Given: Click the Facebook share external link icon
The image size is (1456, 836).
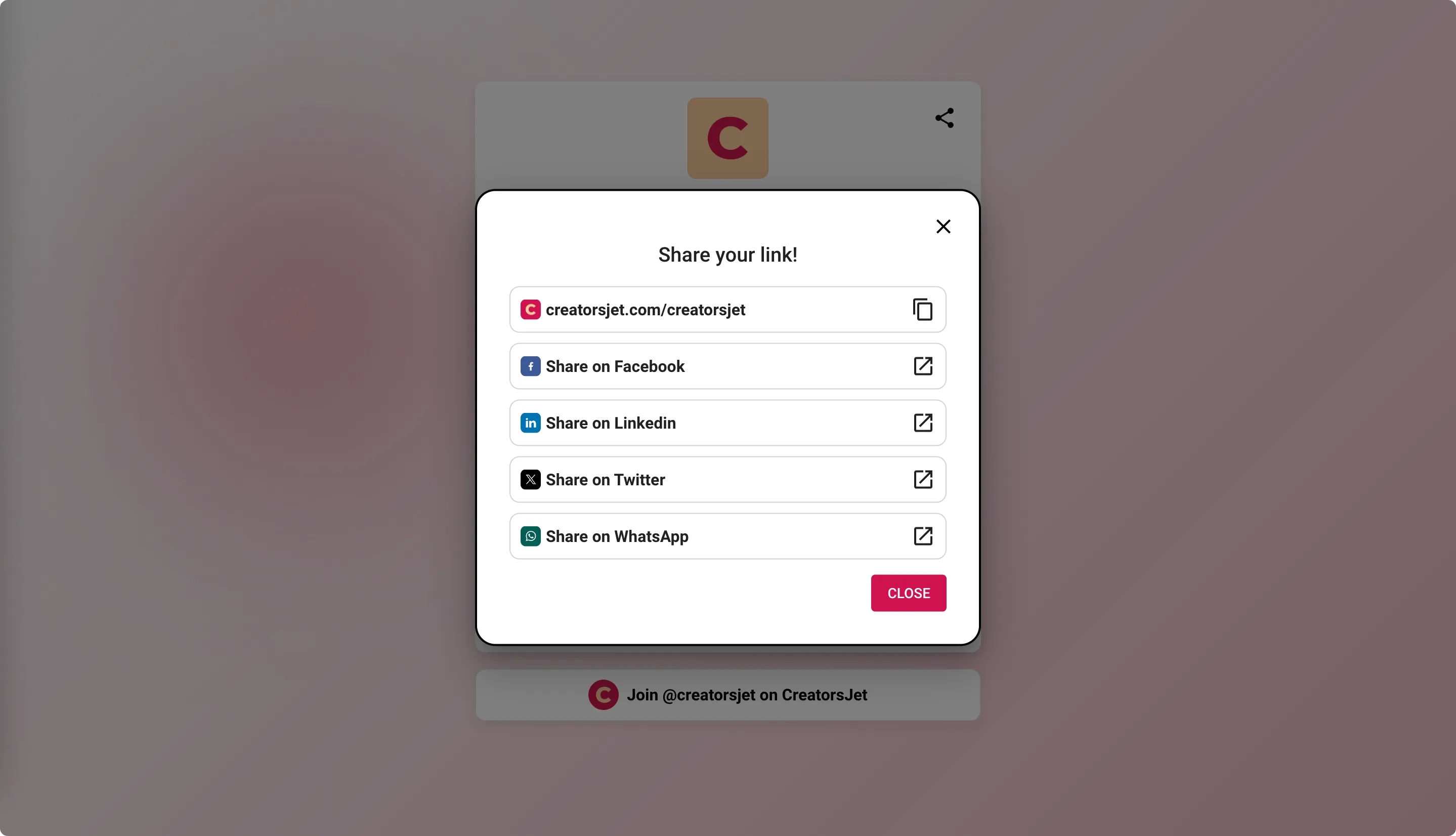Looking at the screenshot, I should 922,366.
